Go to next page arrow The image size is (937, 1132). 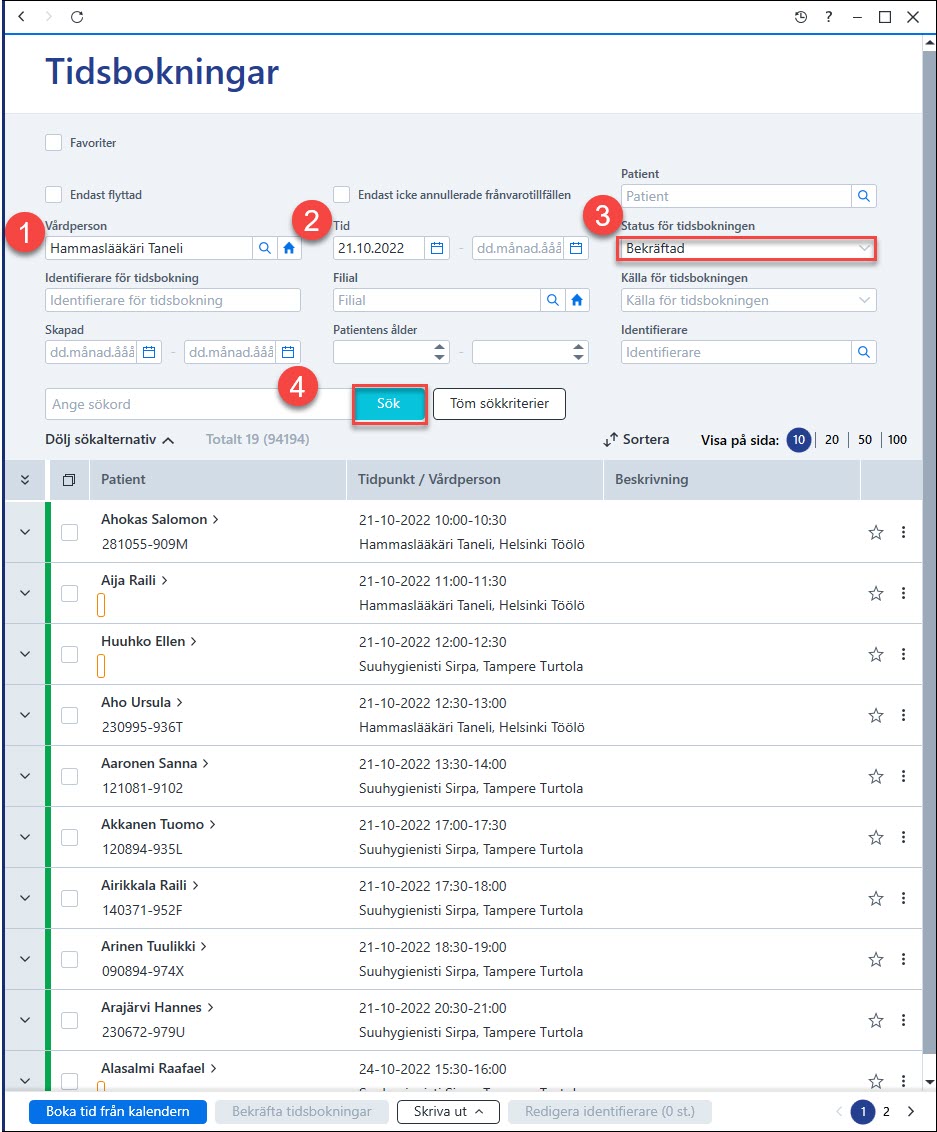[911, 1112]
